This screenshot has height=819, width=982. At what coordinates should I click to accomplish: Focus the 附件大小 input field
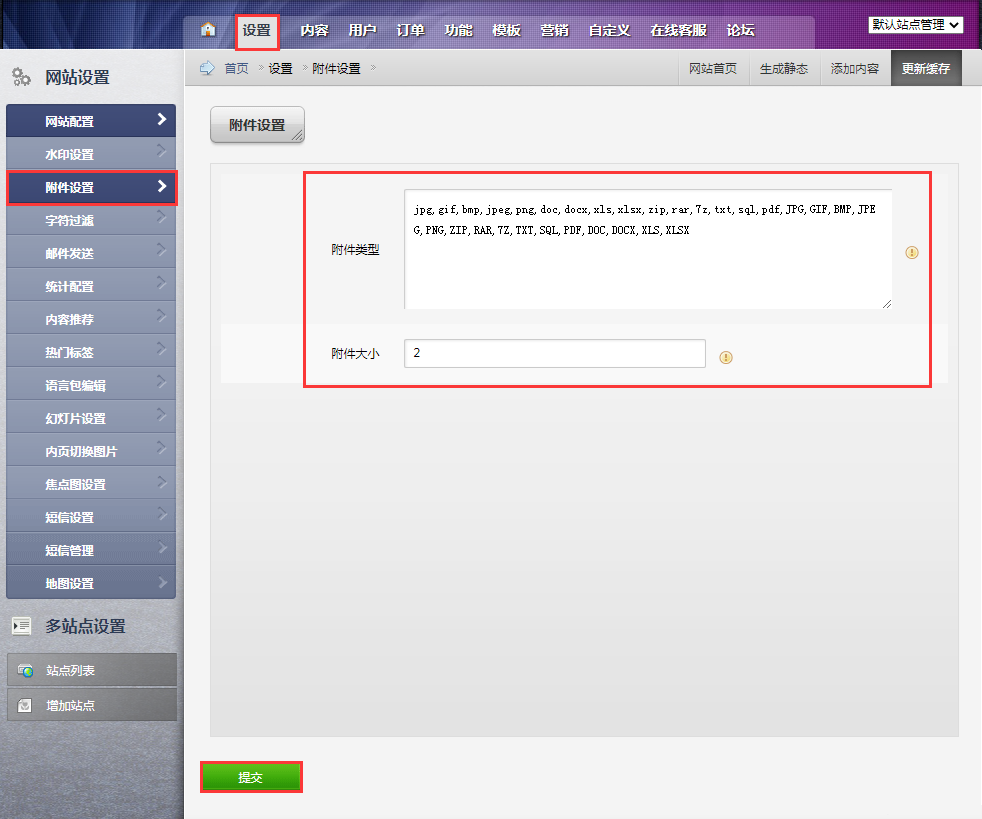(554, 354)
